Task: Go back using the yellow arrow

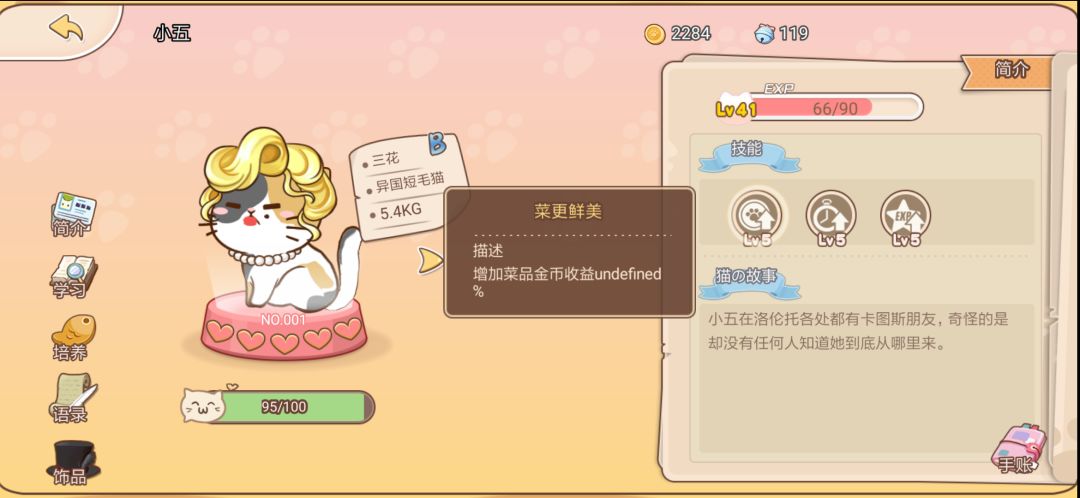Action: (x=66, y=28)
